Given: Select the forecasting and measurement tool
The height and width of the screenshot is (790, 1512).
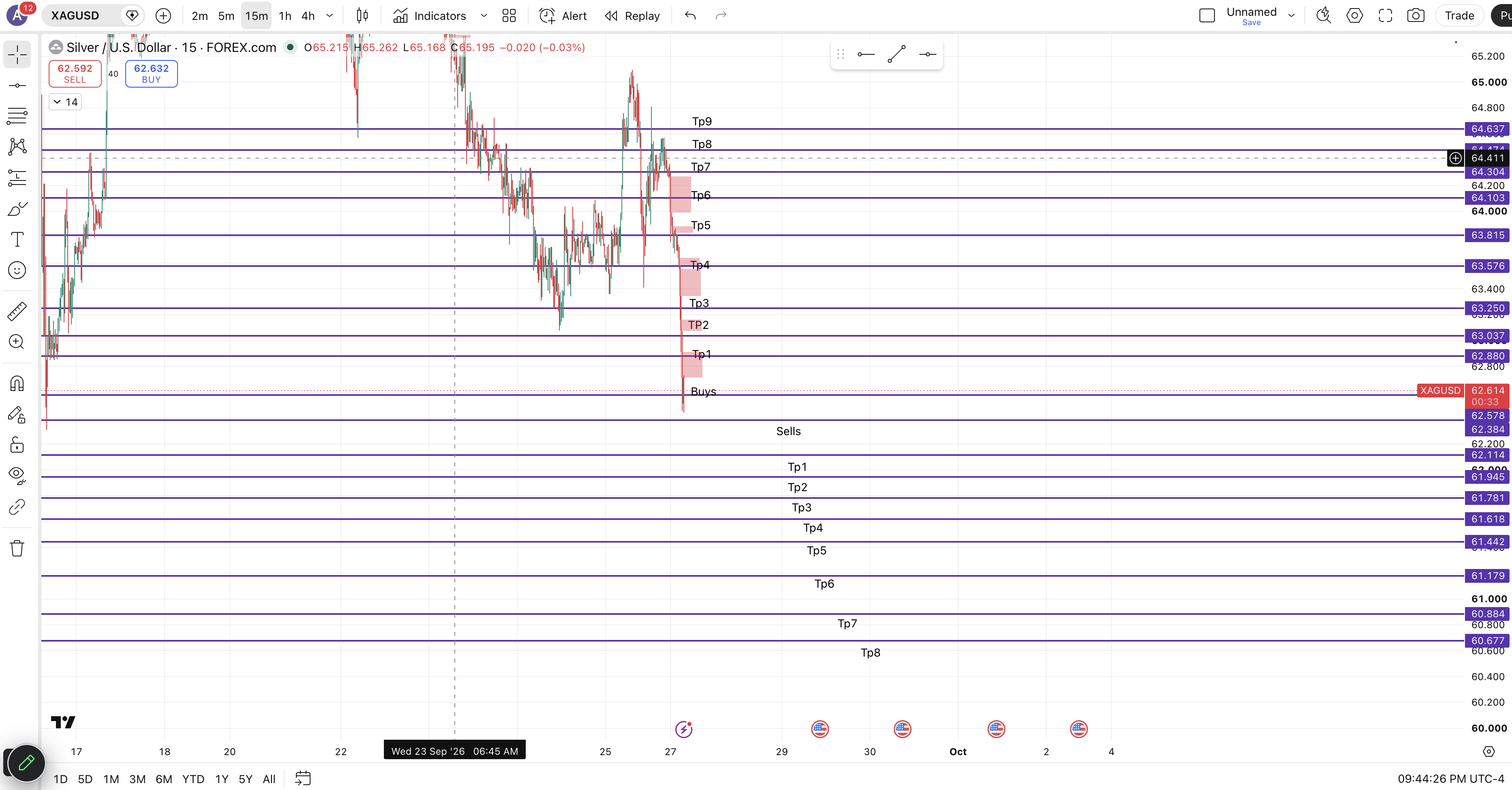Looking at the screenshot, I should click(17, 177).
